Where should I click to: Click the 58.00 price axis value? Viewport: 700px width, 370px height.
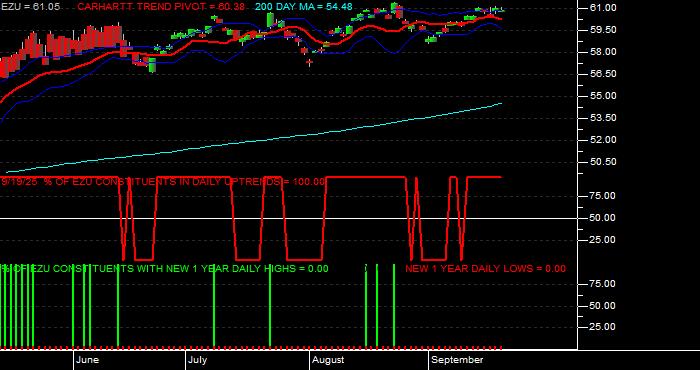tap(604, 52)
